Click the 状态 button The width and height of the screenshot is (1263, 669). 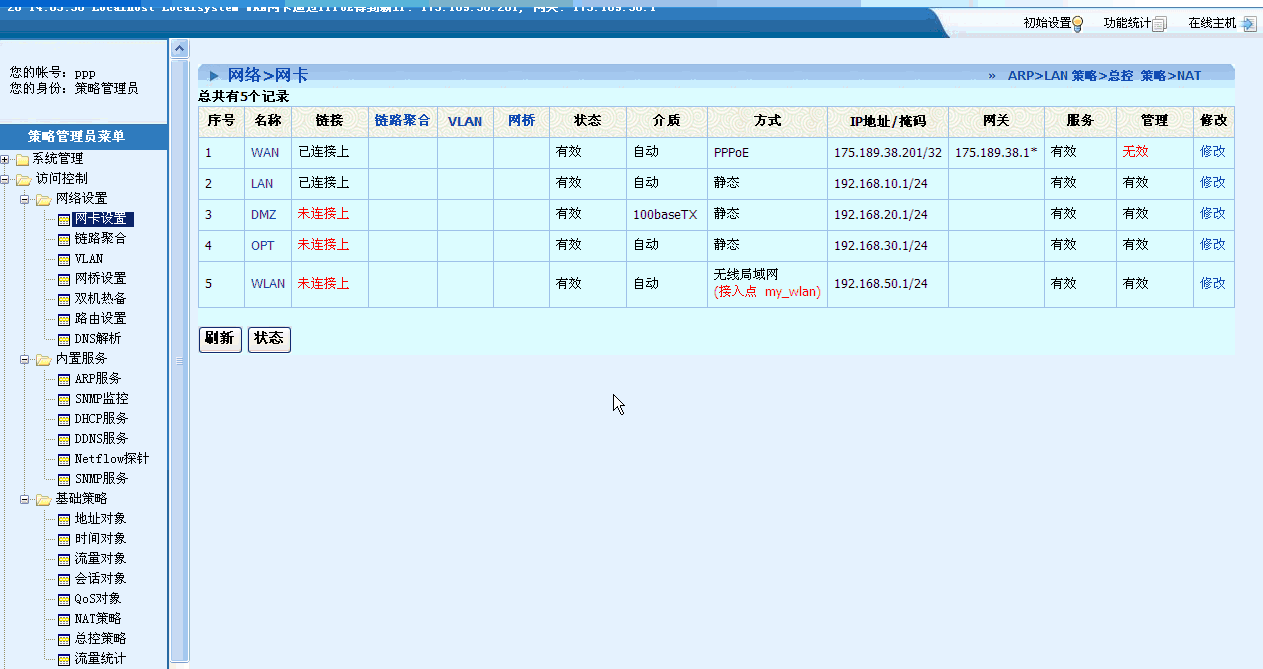click(x=269, y=339)
